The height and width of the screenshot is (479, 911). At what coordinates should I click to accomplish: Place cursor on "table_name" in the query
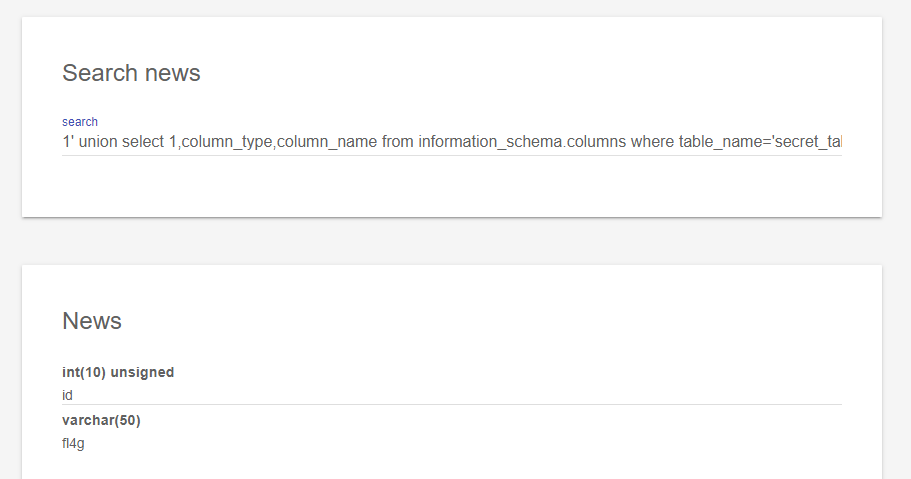click(x=726, y=142)
